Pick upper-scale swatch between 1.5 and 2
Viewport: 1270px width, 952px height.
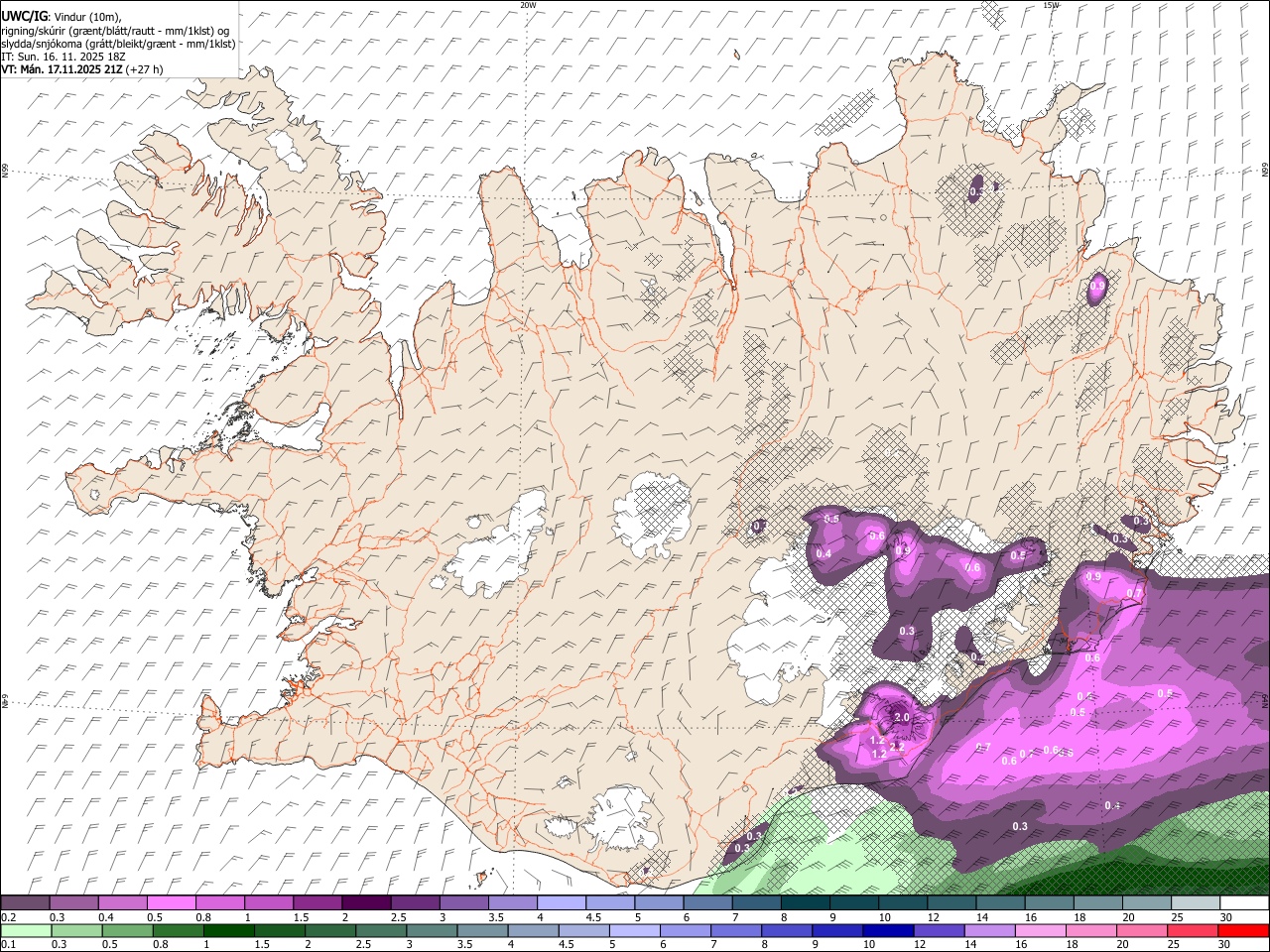(x=317, y=903)
